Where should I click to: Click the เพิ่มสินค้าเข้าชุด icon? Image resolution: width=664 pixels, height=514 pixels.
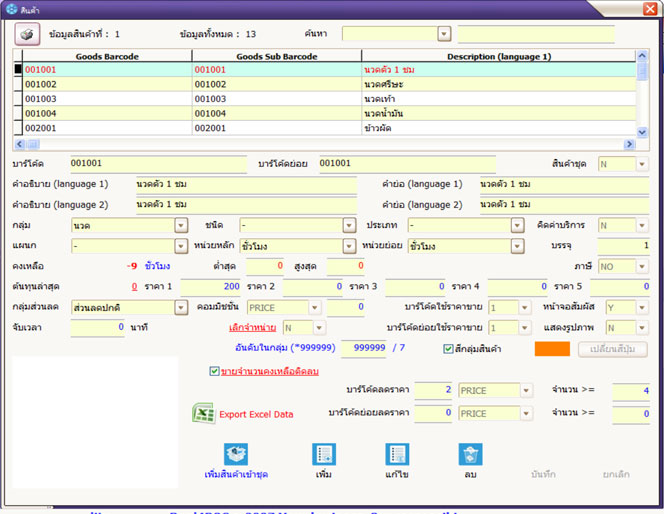tap(236, 455)
